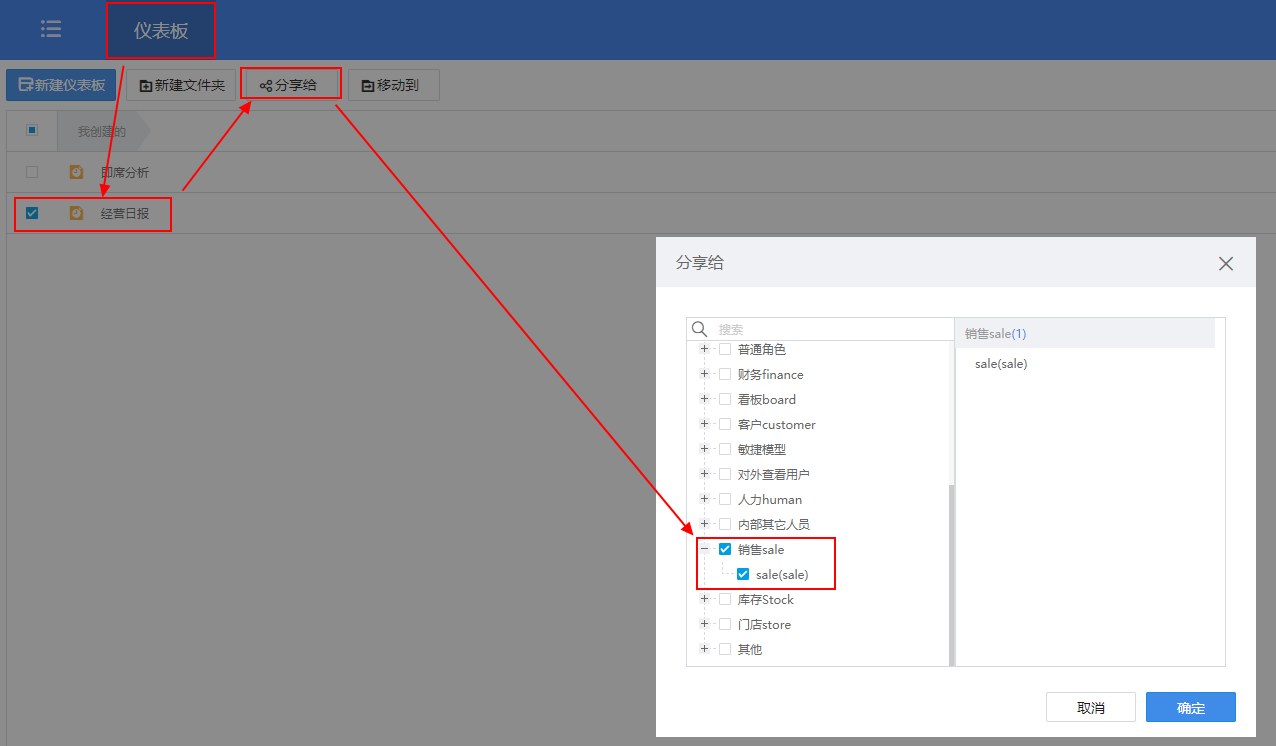Image resolution: width=1276 pixels, height=746 pixels.
Task: Click the 新建仪表板 button
Action: [61, 85]
